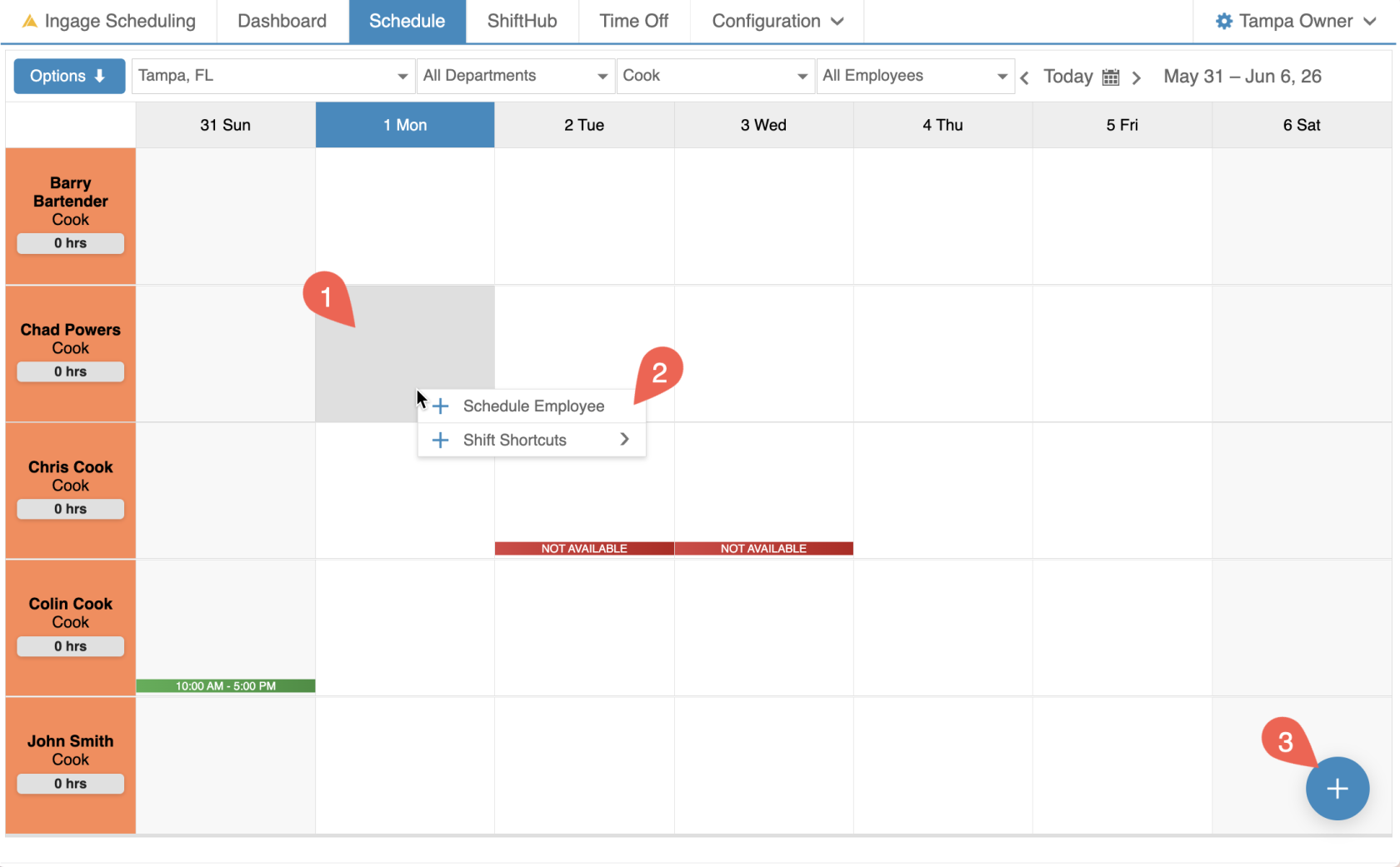1400x867 pixels.
Task: Open calendar date picker icon
Action: (1111, 77)
